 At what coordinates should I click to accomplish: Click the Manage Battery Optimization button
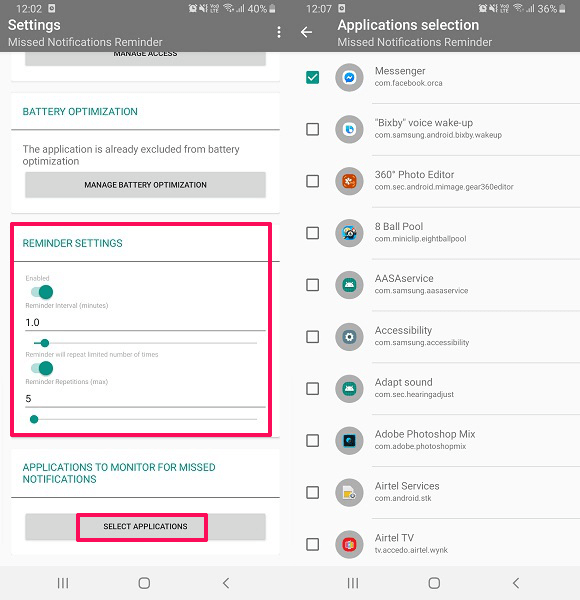[145, 185]
